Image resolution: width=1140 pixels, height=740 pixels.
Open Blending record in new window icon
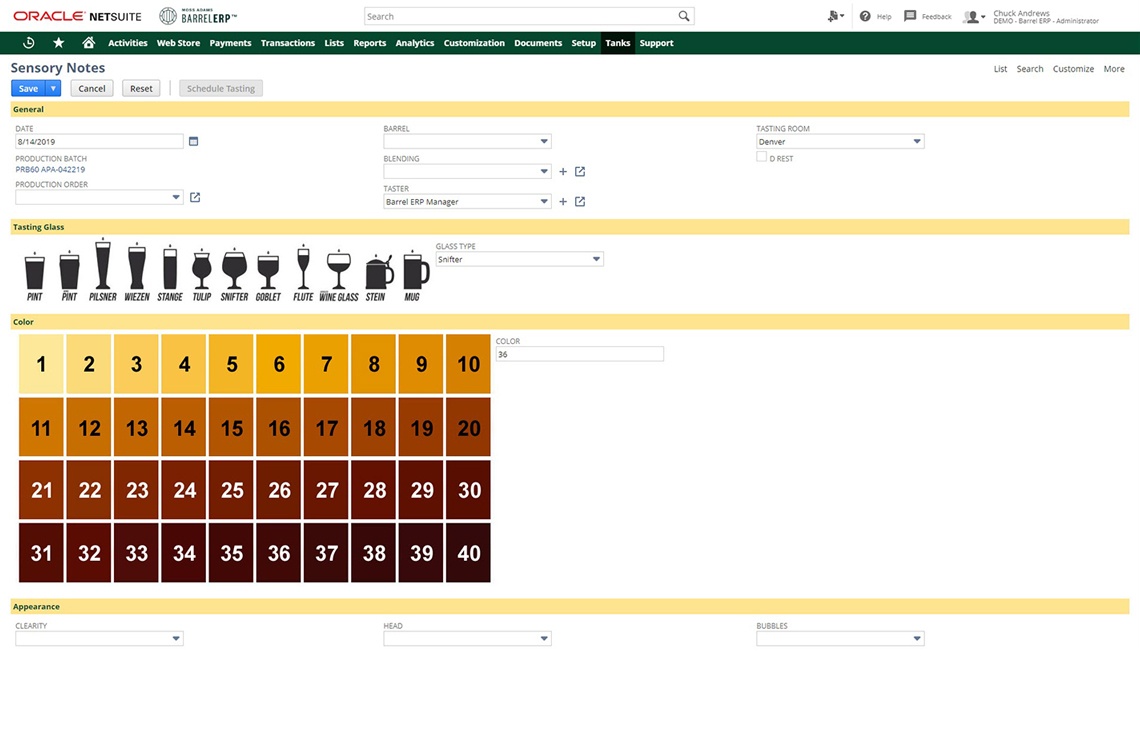click(x=580, y=172)
